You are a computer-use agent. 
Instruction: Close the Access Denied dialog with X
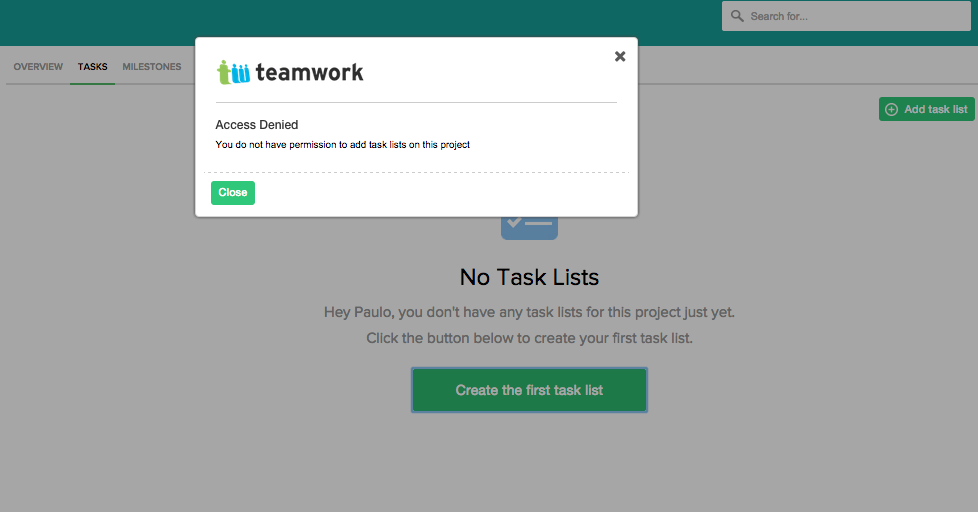pos(619,56)
